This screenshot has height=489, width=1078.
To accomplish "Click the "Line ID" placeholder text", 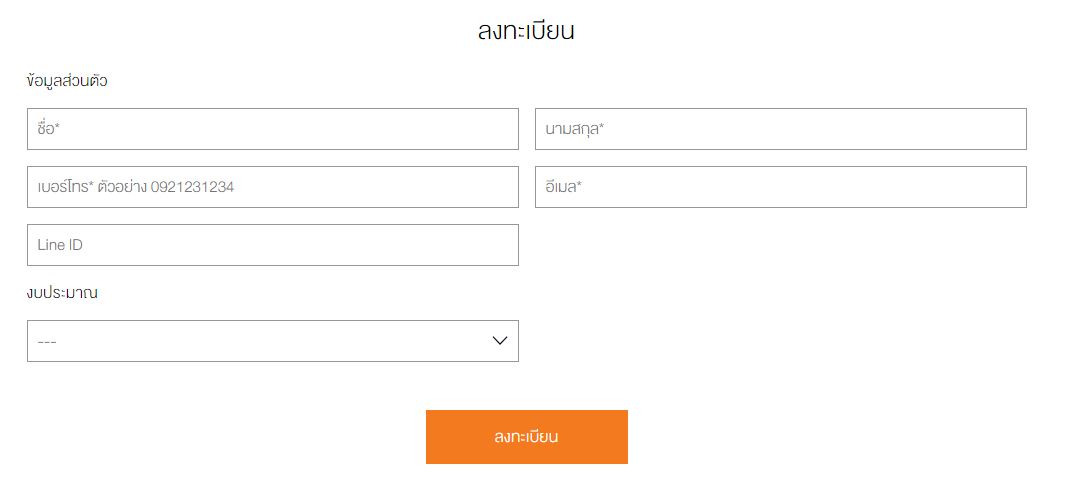I will [x=60, y=245].
